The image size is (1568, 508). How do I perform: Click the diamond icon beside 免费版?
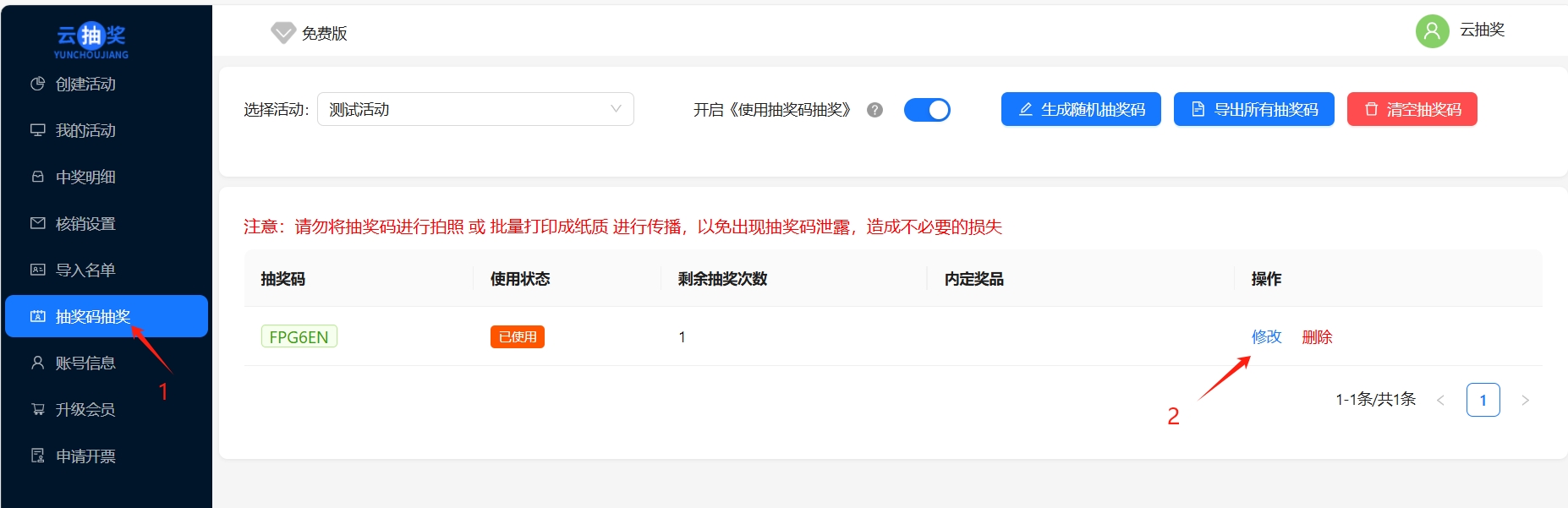coord(282,33)
